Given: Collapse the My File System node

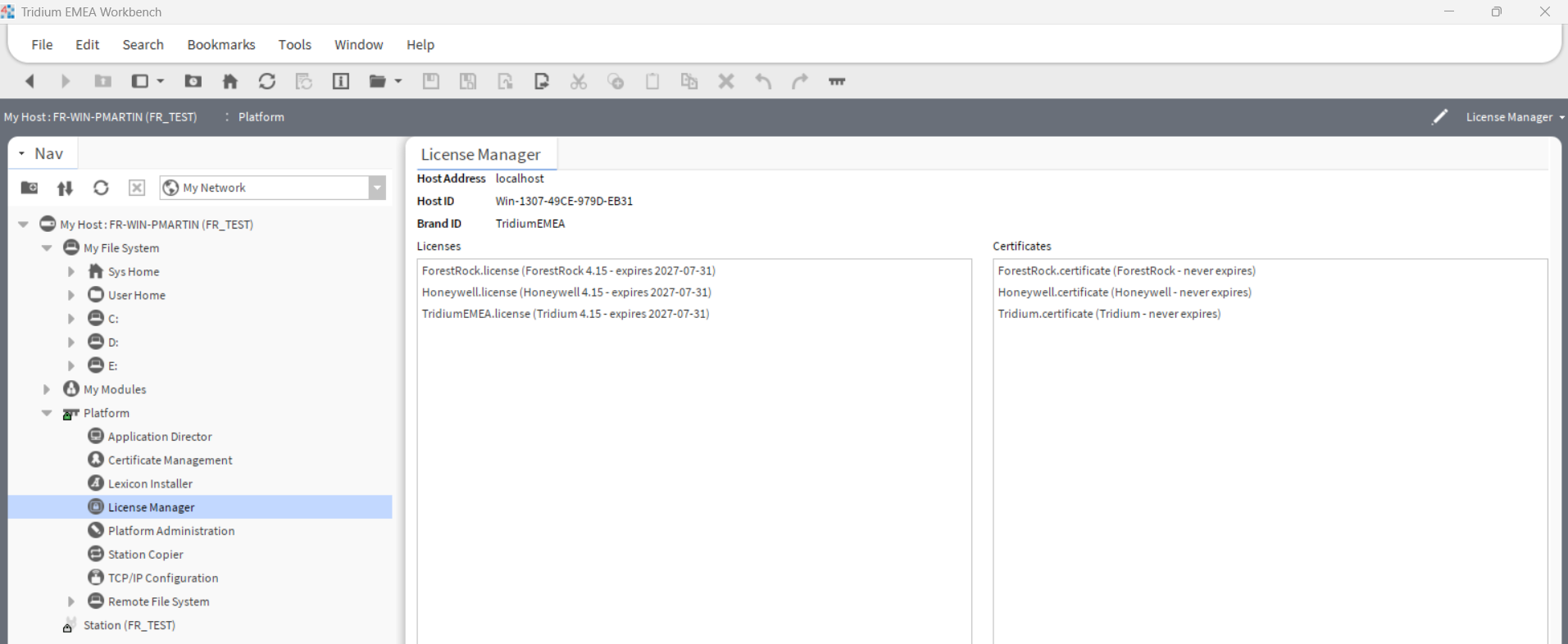Looking at the screenshot, I should 47,247.
